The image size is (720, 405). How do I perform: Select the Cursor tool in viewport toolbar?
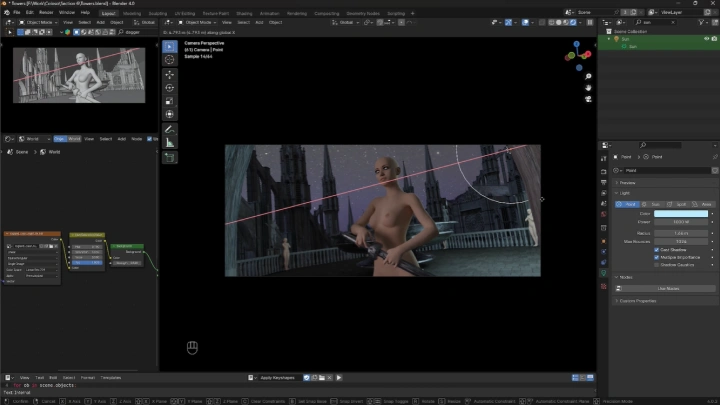[x=169, y=60]
